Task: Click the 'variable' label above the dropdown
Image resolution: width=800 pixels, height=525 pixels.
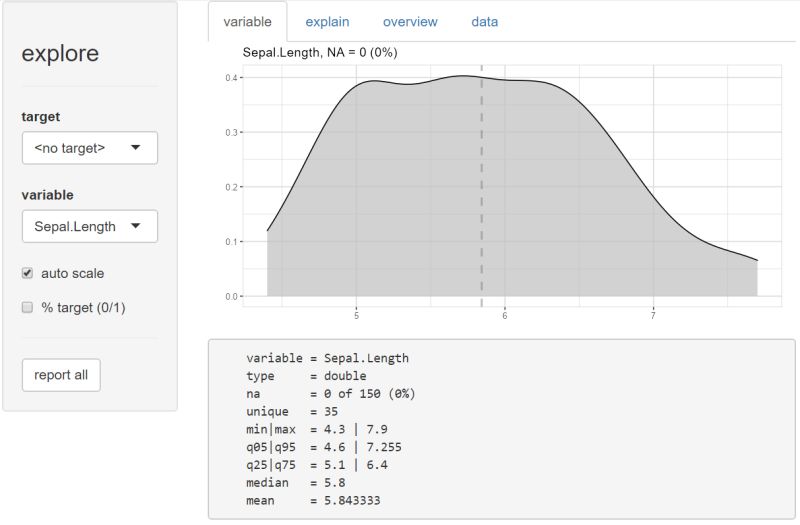Action: pos(47,195)
